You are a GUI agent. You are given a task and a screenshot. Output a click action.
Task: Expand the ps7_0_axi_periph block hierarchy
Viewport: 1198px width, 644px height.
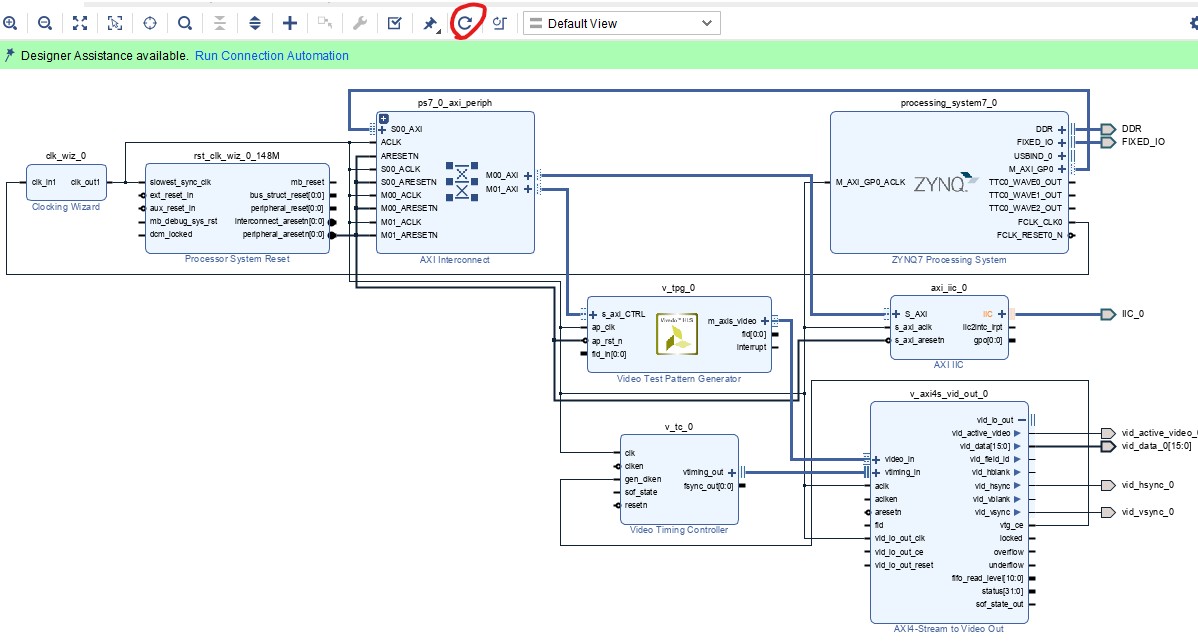click(x=384, y=118)
